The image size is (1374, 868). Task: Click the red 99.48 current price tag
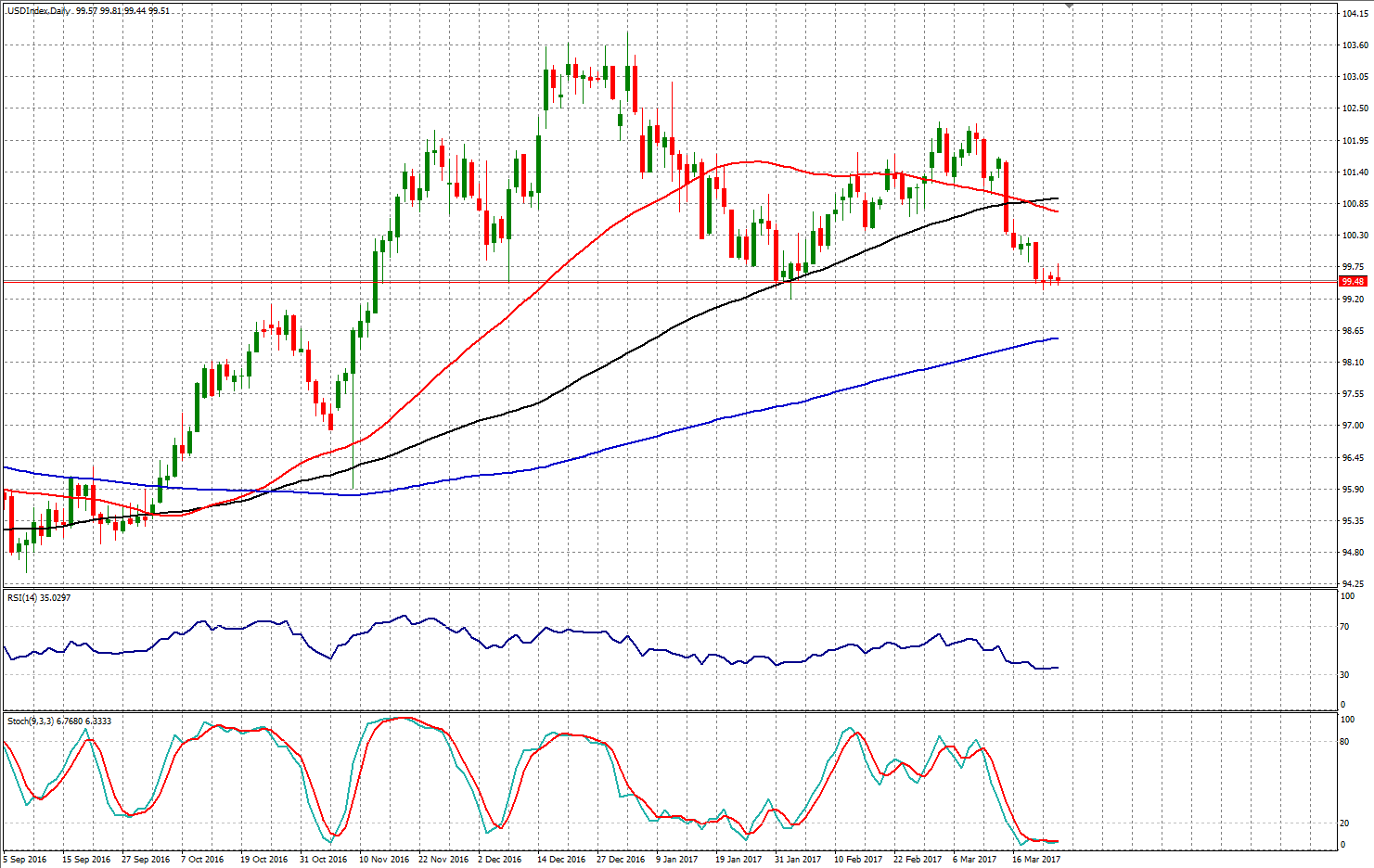tap(1353, 281)
